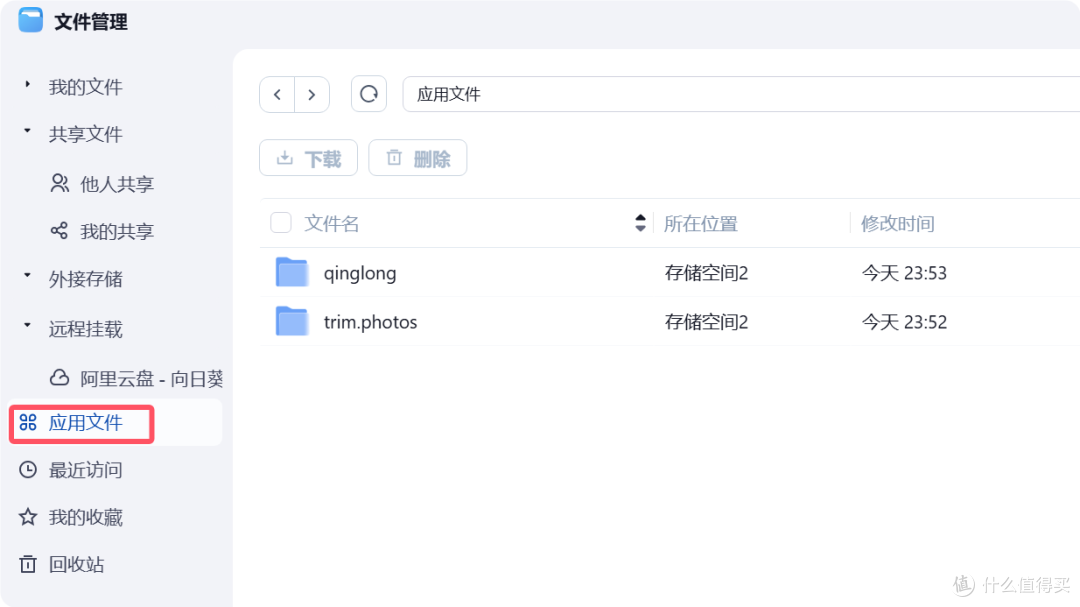
Task: Click the qinglong folder icon
Action: tap(291, 271)
